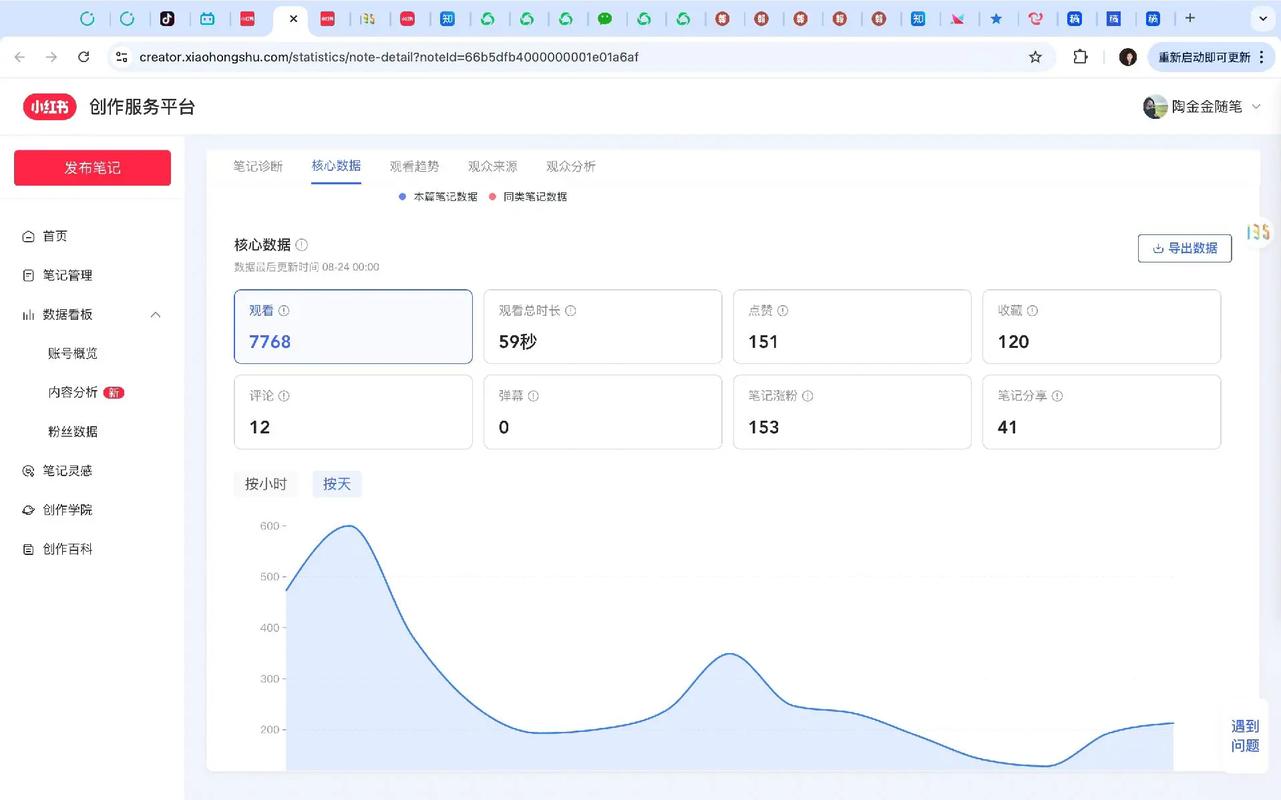
Task: Open 笔记灵感 from the sidebar
Action: pyautogui.click(x=67, y=470)
